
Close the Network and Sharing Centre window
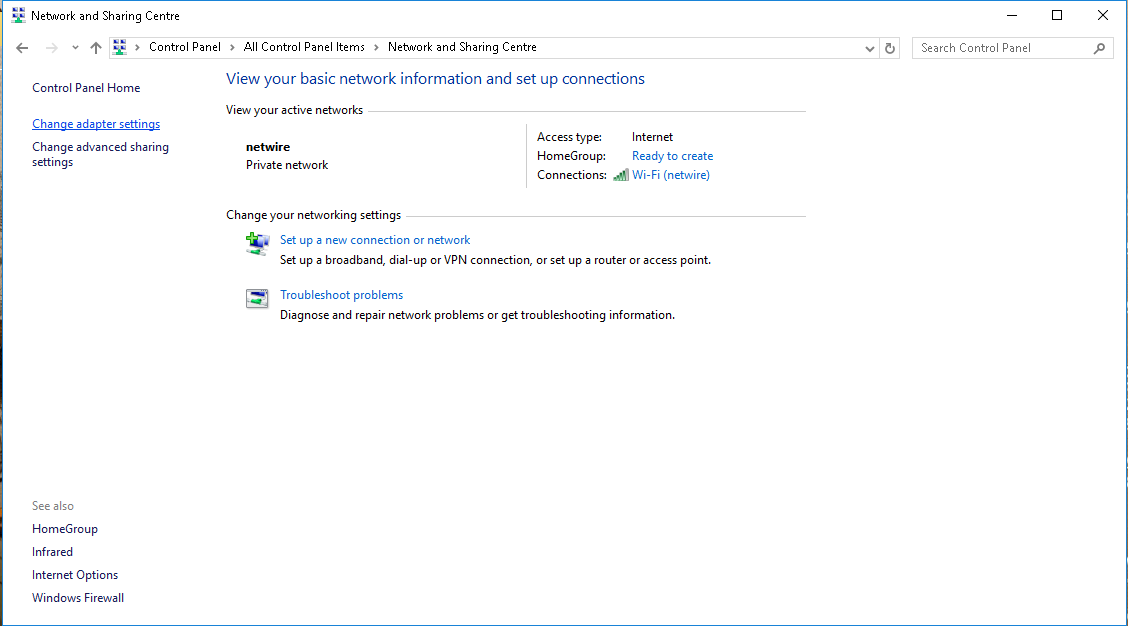click(1103, 15)
